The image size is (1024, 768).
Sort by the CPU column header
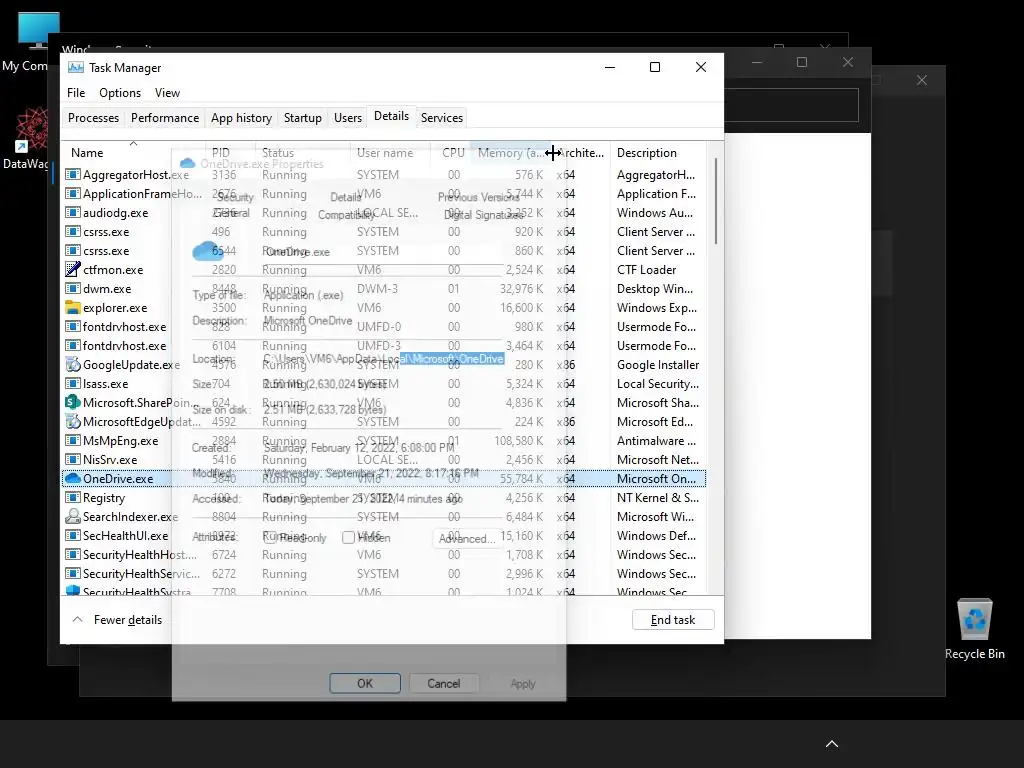453,152
